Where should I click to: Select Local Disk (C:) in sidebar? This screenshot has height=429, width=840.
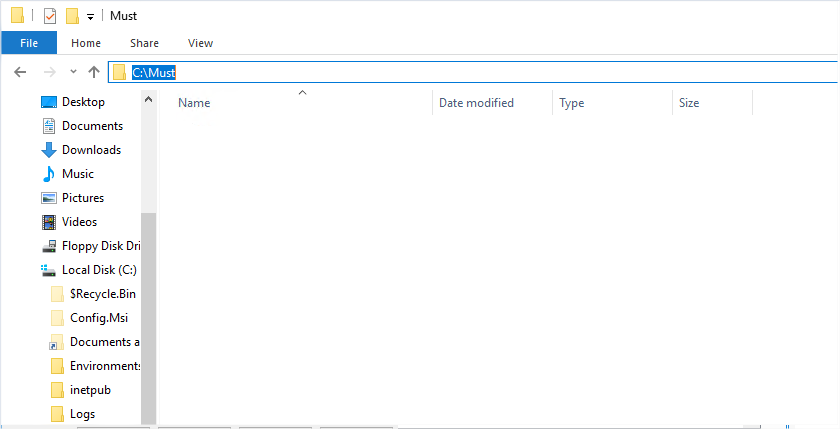point(98,270)
